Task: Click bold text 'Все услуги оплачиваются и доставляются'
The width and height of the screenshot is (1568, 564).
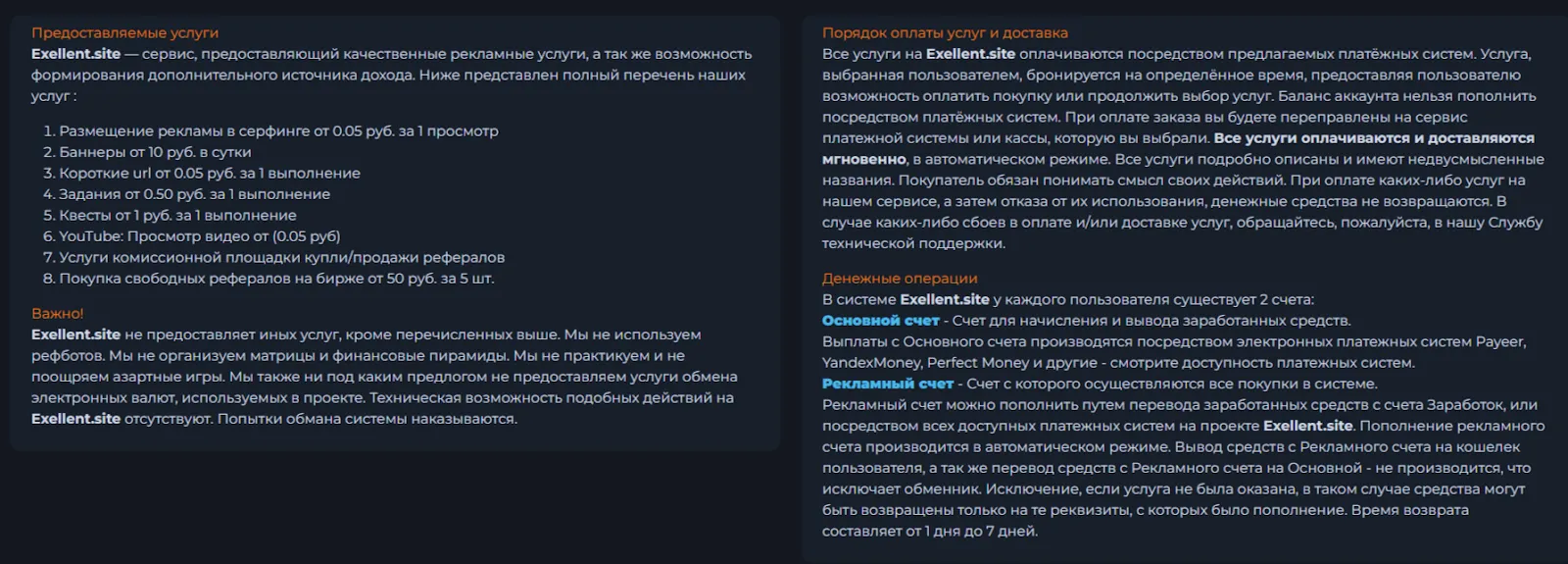Action: pos(1374,138)
